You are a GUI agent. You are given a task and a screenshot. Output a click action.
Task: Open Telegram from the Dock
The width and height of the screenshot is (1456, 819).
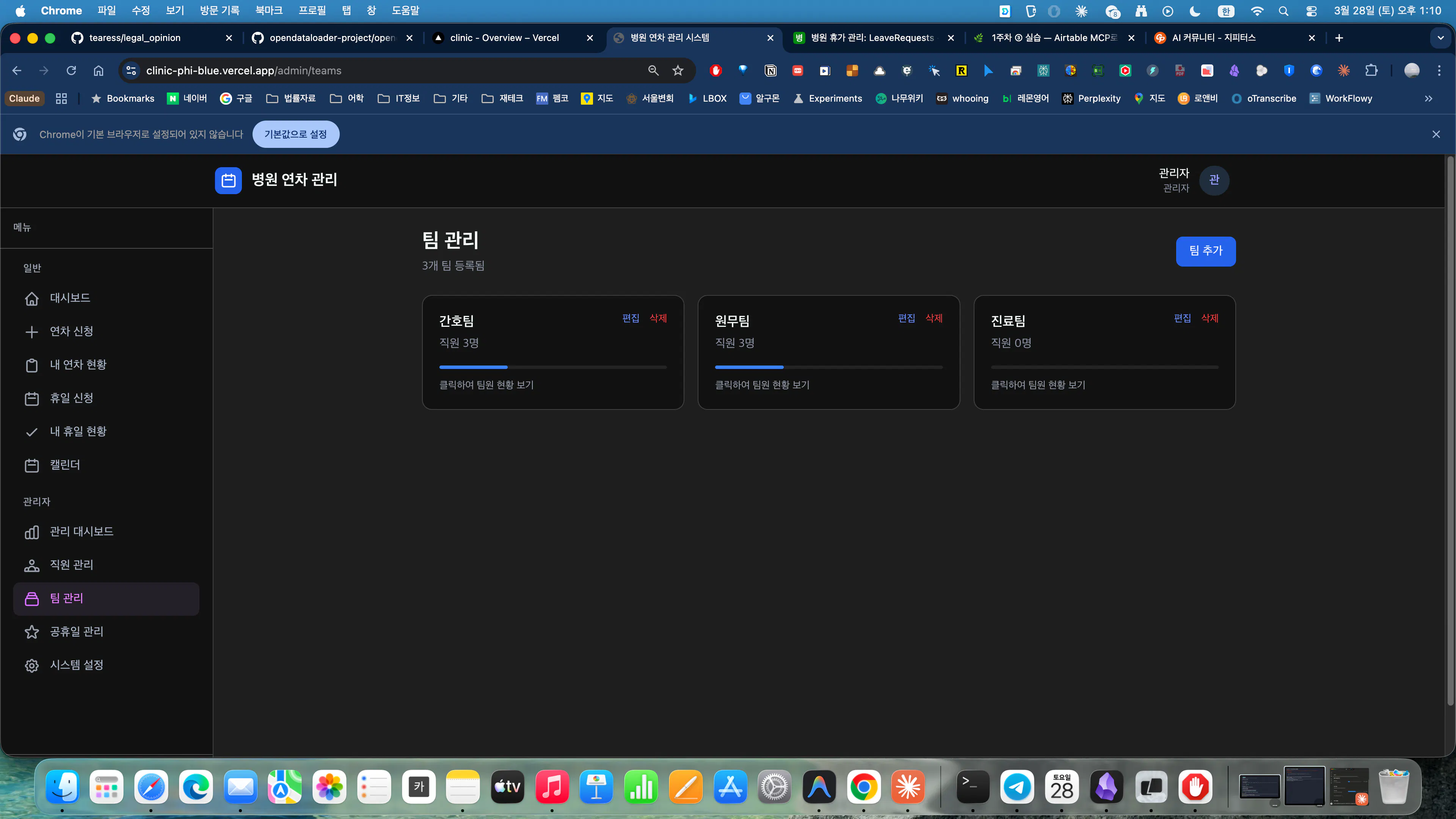click(1017, 786)
